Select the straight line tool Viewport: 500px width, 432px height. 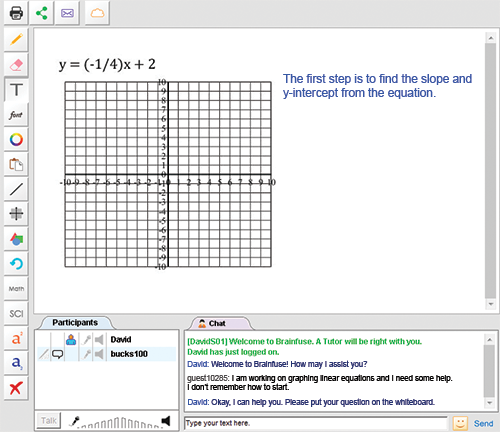point(16,189)
